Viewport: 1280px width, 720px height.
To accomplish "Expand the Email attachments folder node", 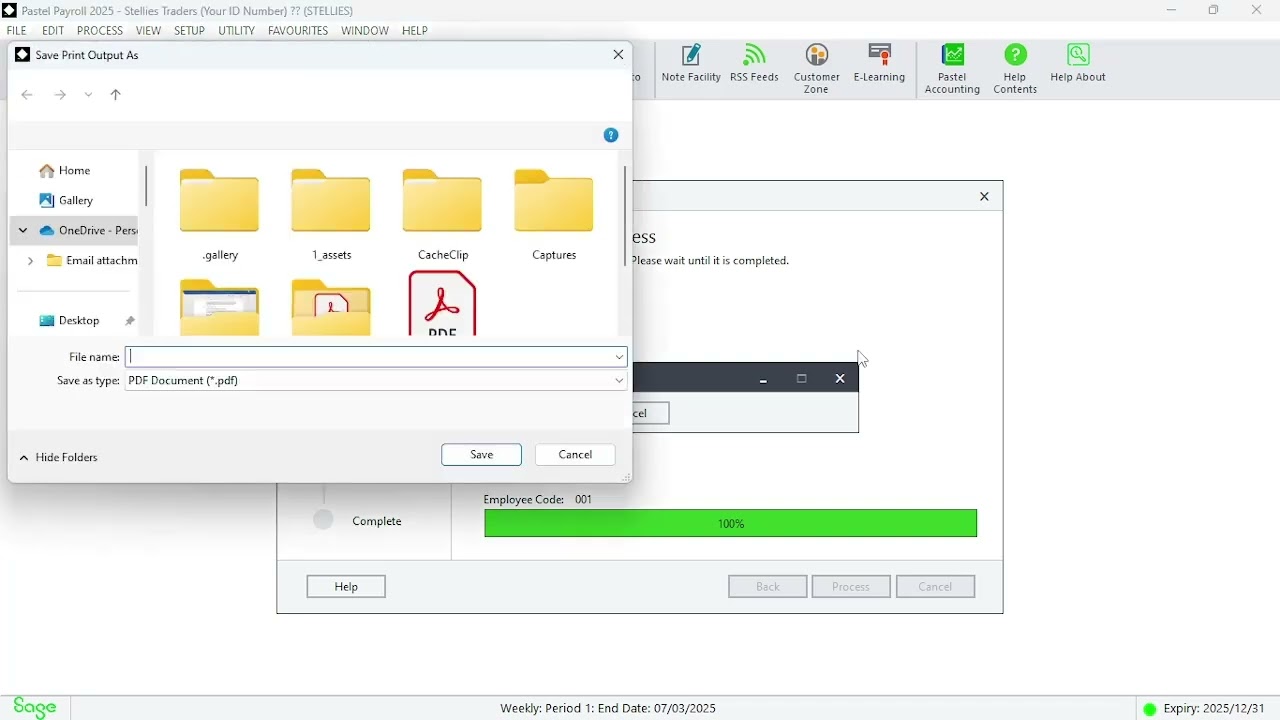I will 30,260.
